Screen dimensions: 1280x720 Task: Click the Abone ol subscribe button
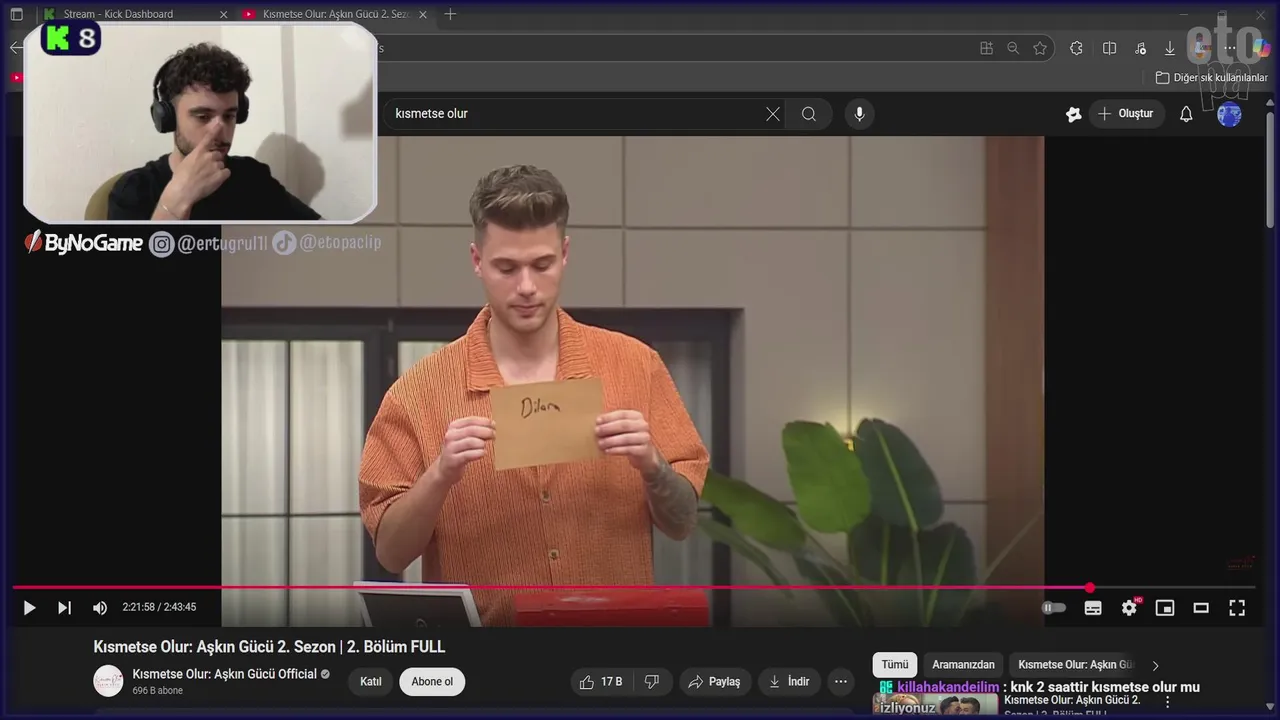tap(432, 682)
